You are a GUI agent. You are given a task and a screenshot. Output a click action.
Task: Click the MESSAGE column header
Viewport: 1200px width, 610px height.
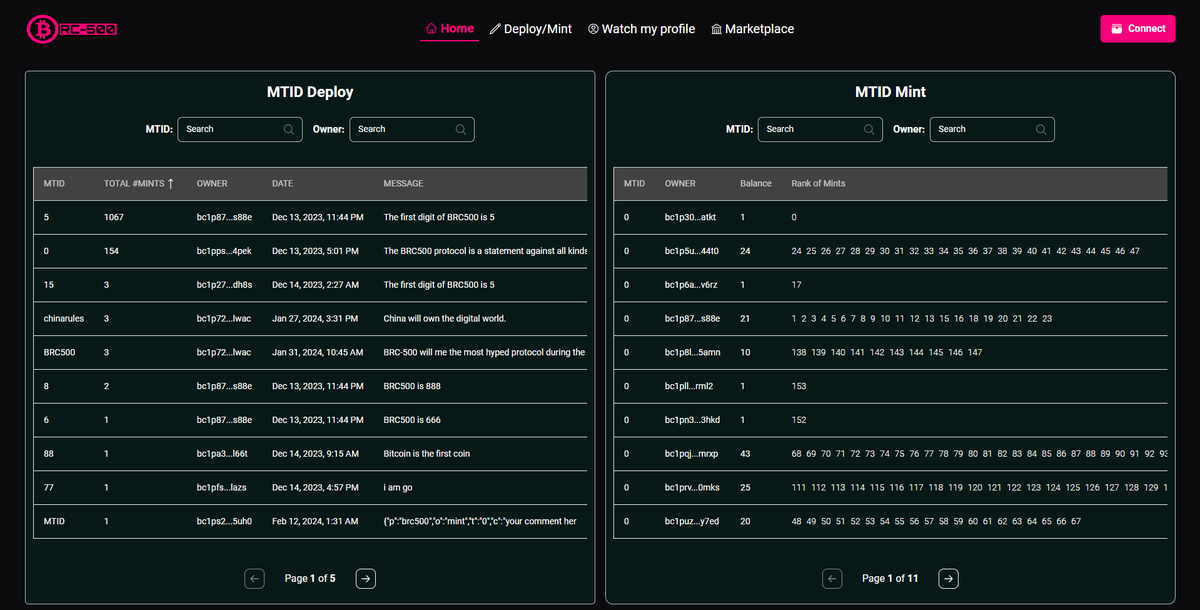pyautogui.click(x=403, y=184)
